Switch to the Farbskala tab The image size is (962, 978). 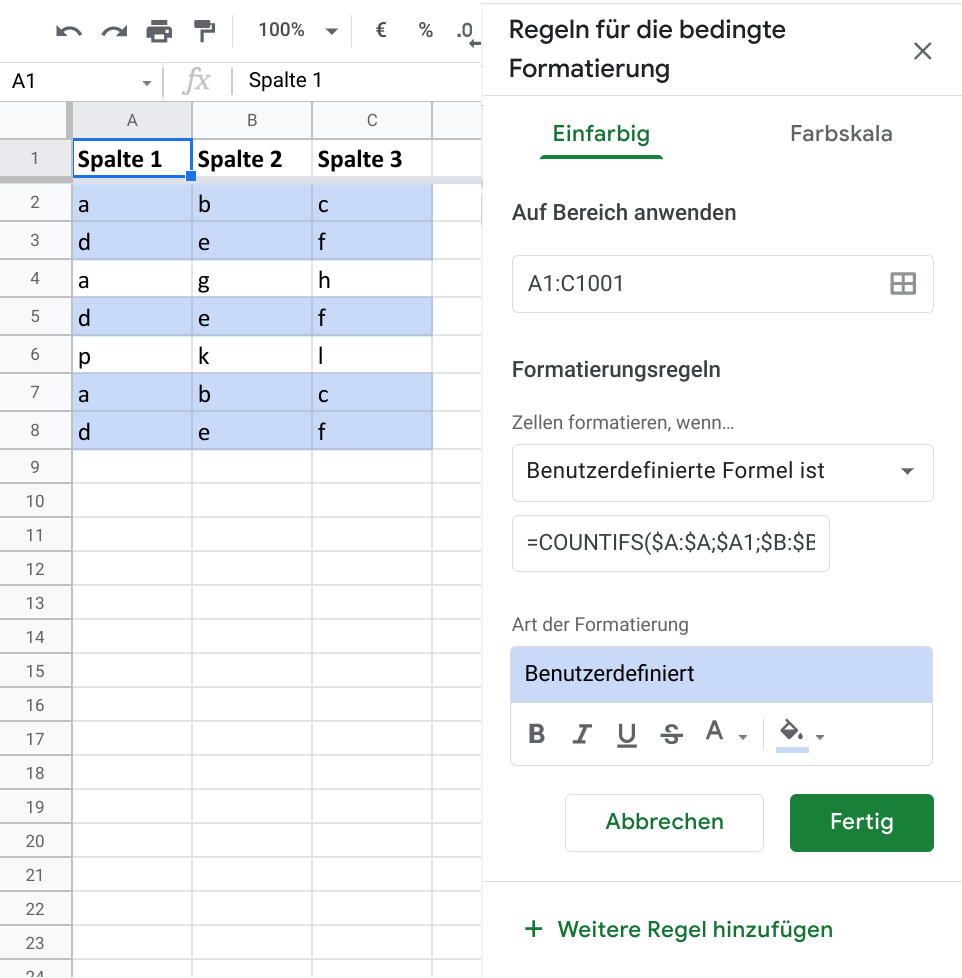841,133
